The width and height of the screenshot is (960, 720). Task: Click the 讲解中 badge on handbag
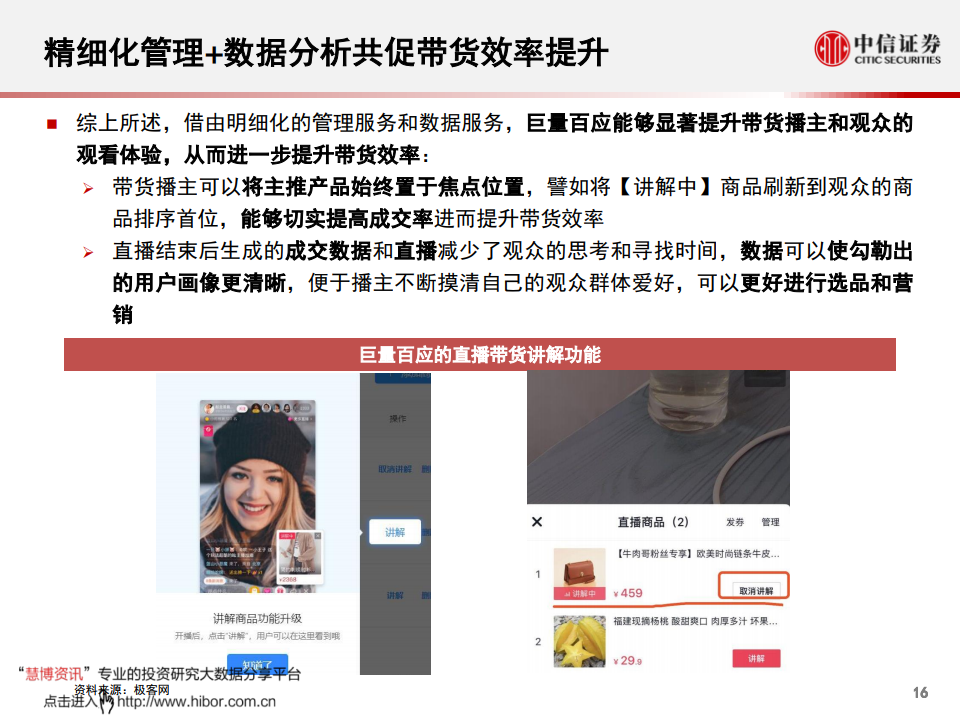coord(579,593)
